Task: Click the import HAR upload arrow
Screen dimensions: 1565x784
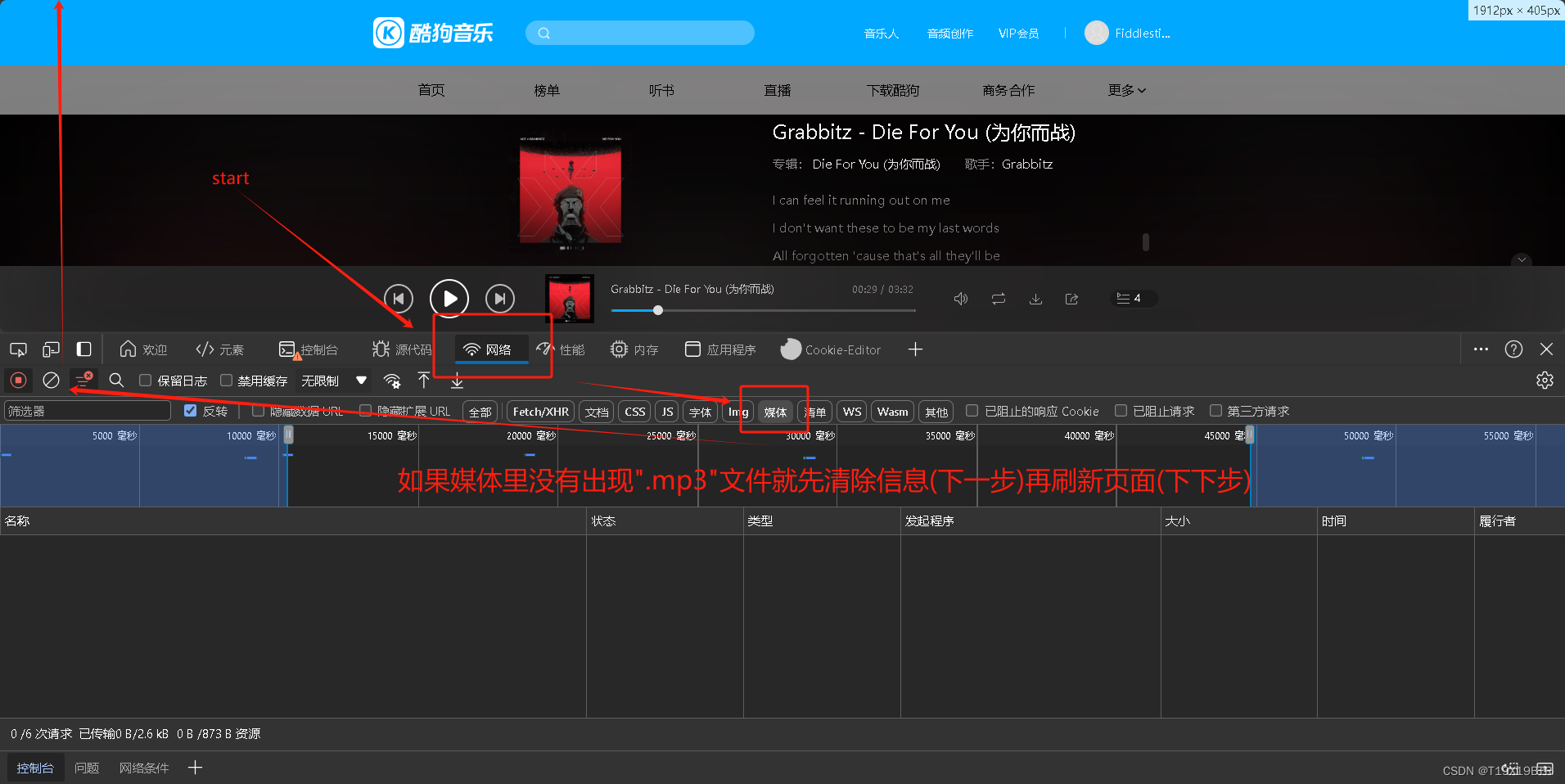Action: tap(423, 380)
